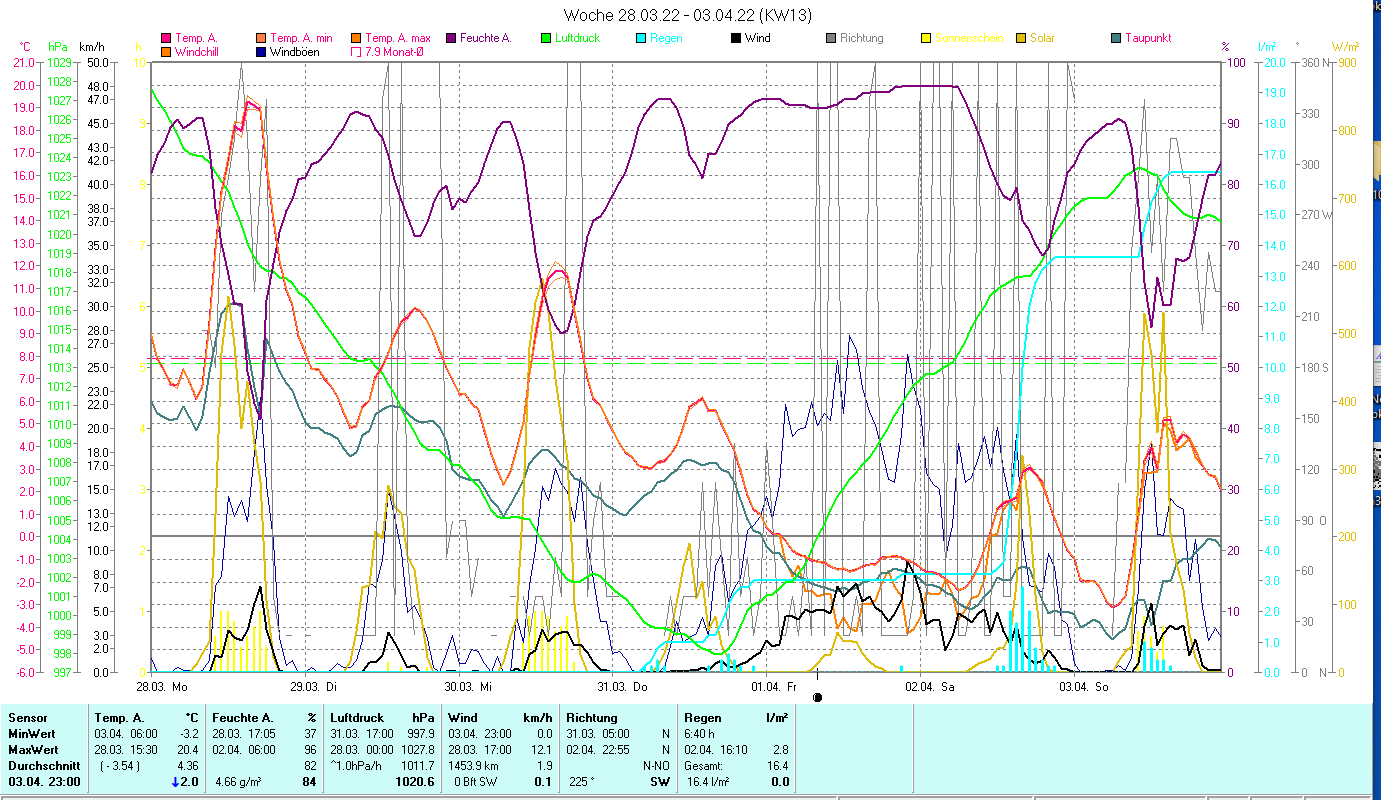Click the chart title 'Woche 28.03.22 - 03.04.22 (KW13)'
This screenshot has height=800, width=1381.
688,15
